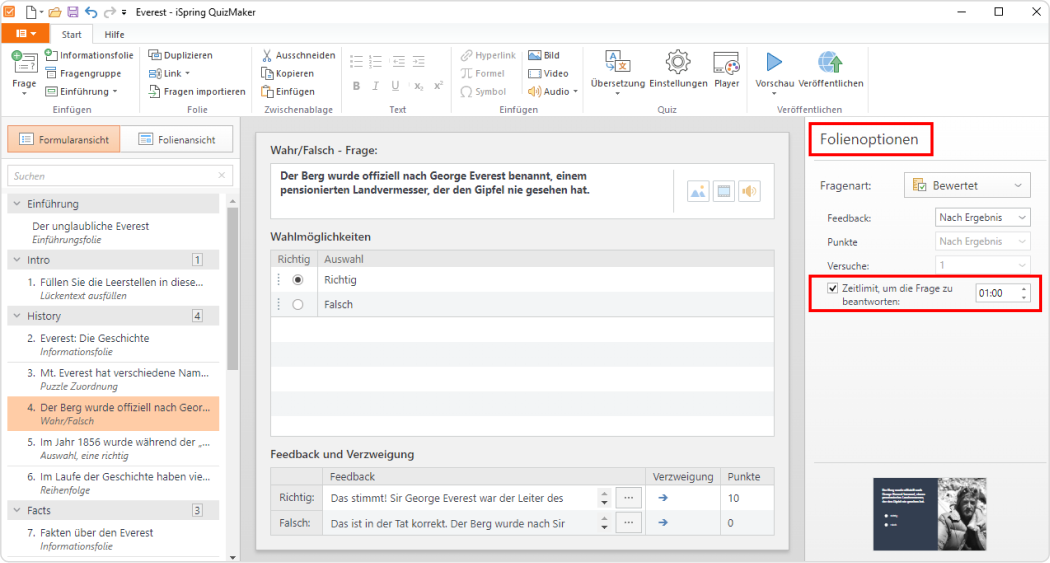
Task: Insert a Bild into the slide
Action: coord(544,55)
